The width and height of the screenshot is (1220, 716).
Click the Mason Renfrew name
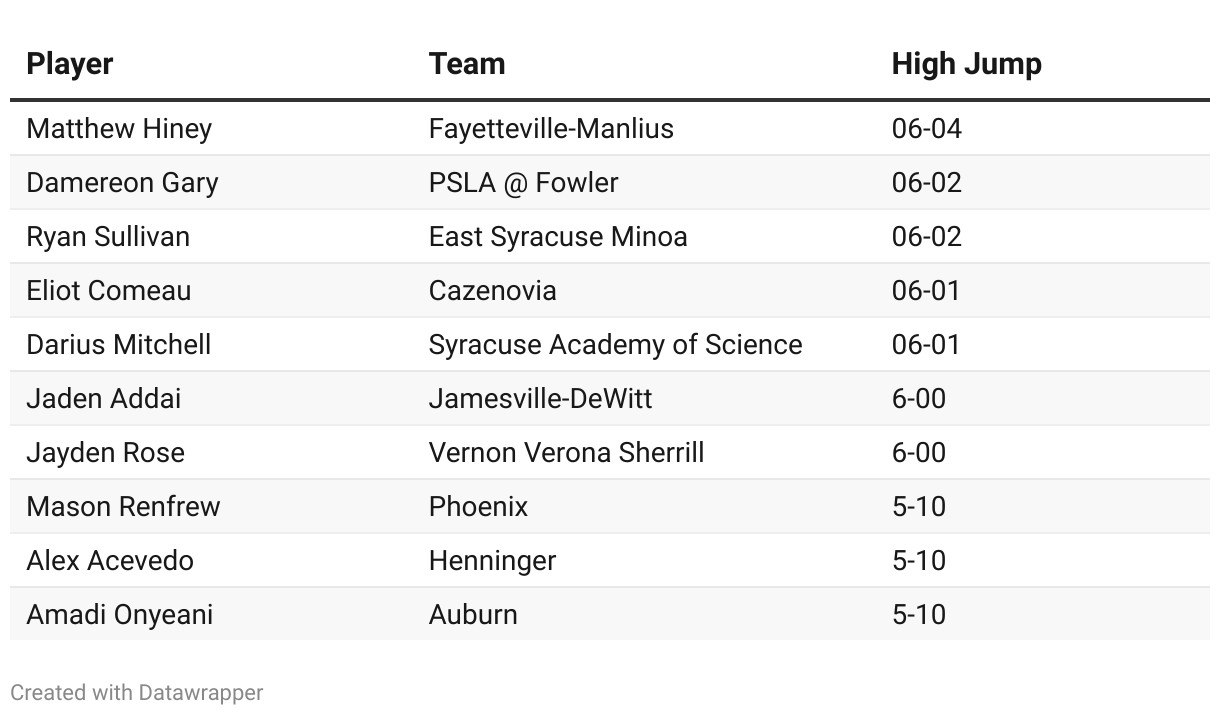click(x=123, y=507)
